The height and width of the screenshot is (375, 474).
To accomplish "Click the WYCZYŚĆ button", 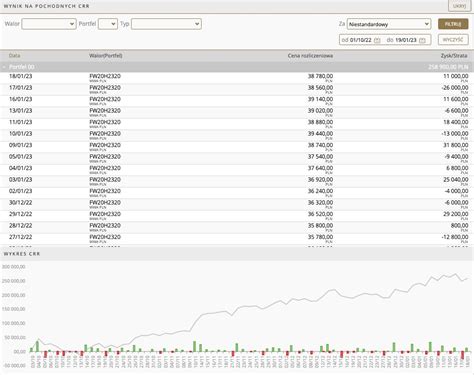I will [x=453, y=40].
